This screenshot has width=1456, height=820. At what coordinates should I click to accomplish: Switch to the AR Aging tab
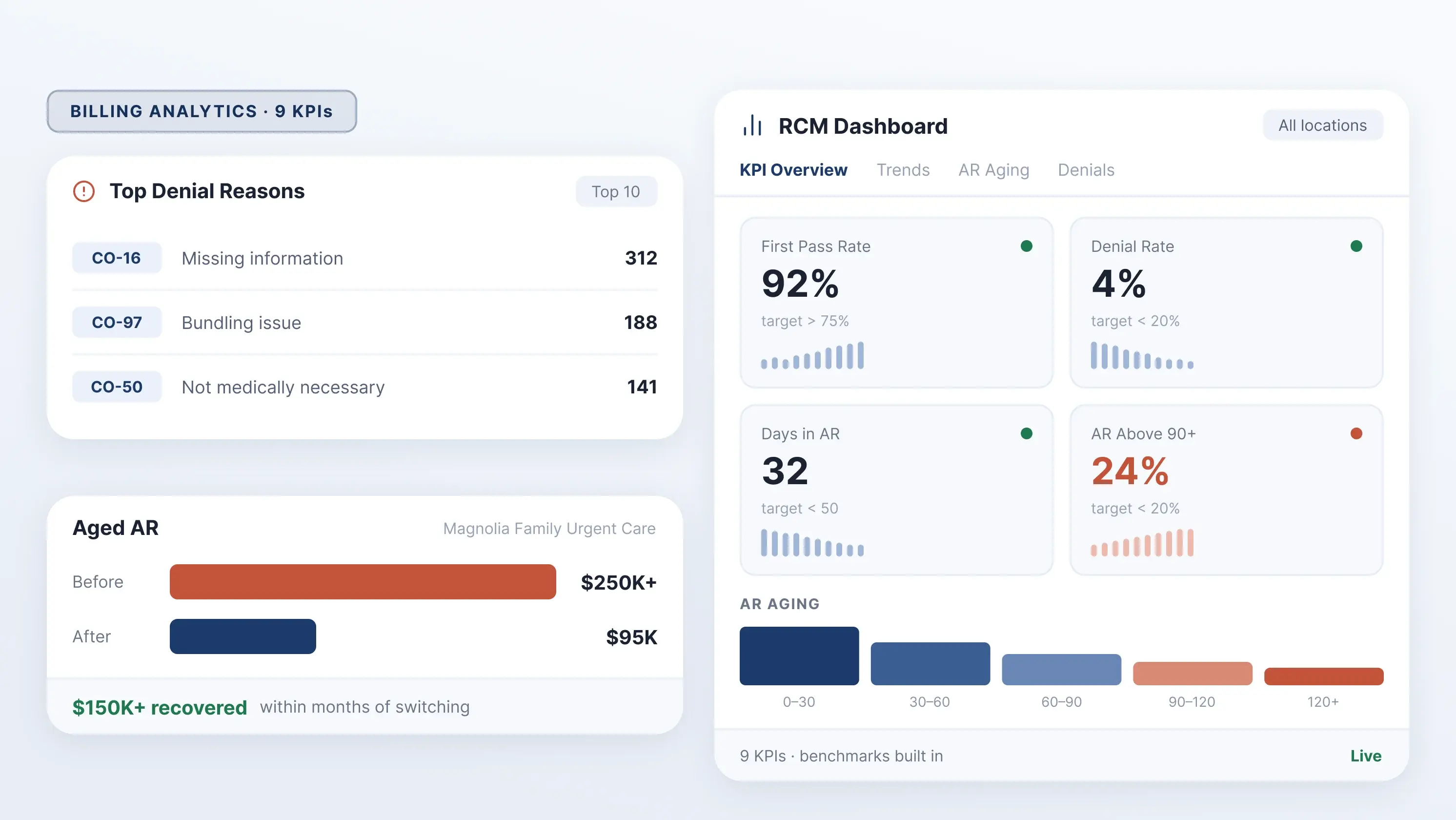click(x=993, y=170)
